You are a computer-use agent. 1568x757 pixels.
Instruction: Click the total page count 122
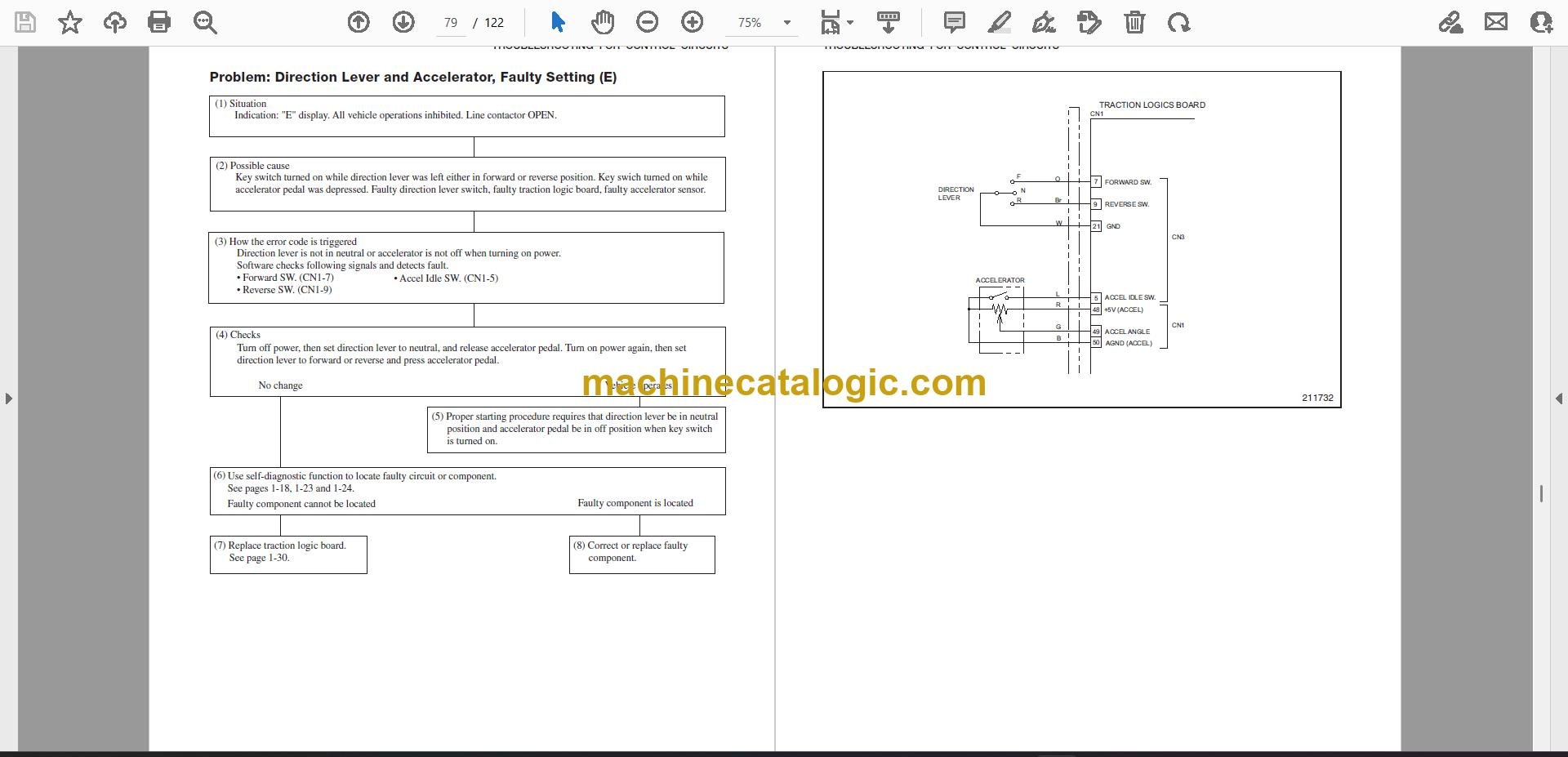(x=494, y=23)
